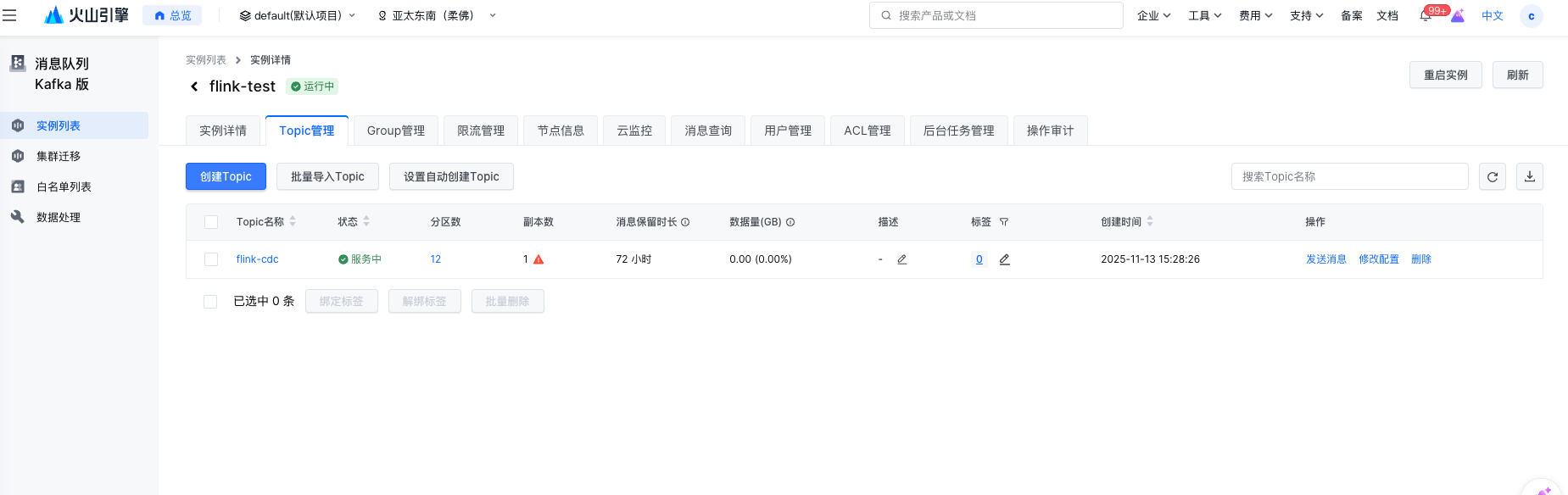Click the download icon to export topics

1530,176
